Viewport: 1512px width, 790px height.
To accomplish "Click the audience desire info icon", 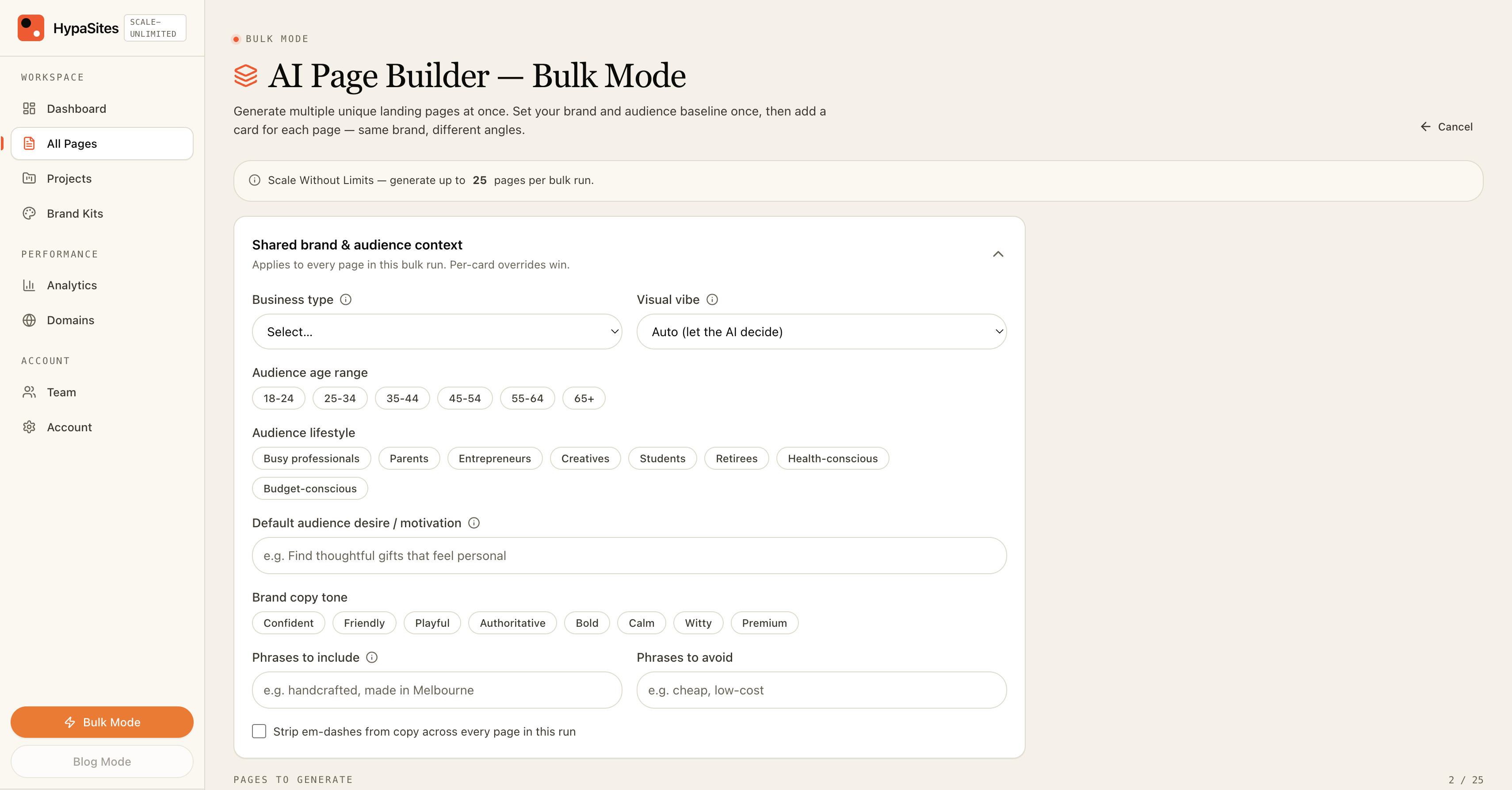I will click(x=473, y=523).
